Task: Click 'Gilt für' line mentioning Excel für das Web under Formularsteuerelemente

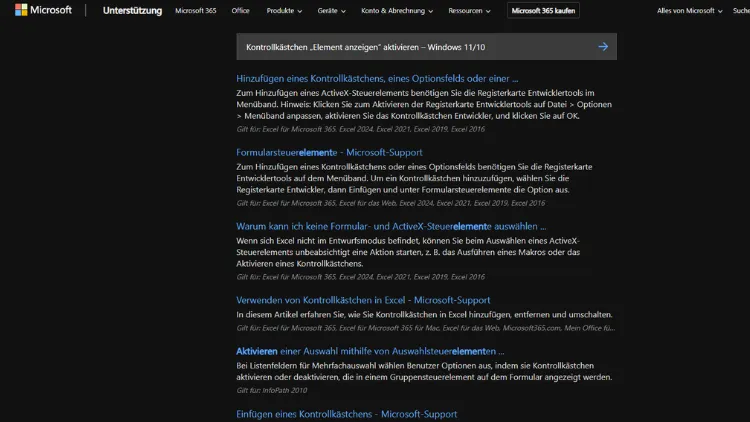Action: [x=390, y=203]
